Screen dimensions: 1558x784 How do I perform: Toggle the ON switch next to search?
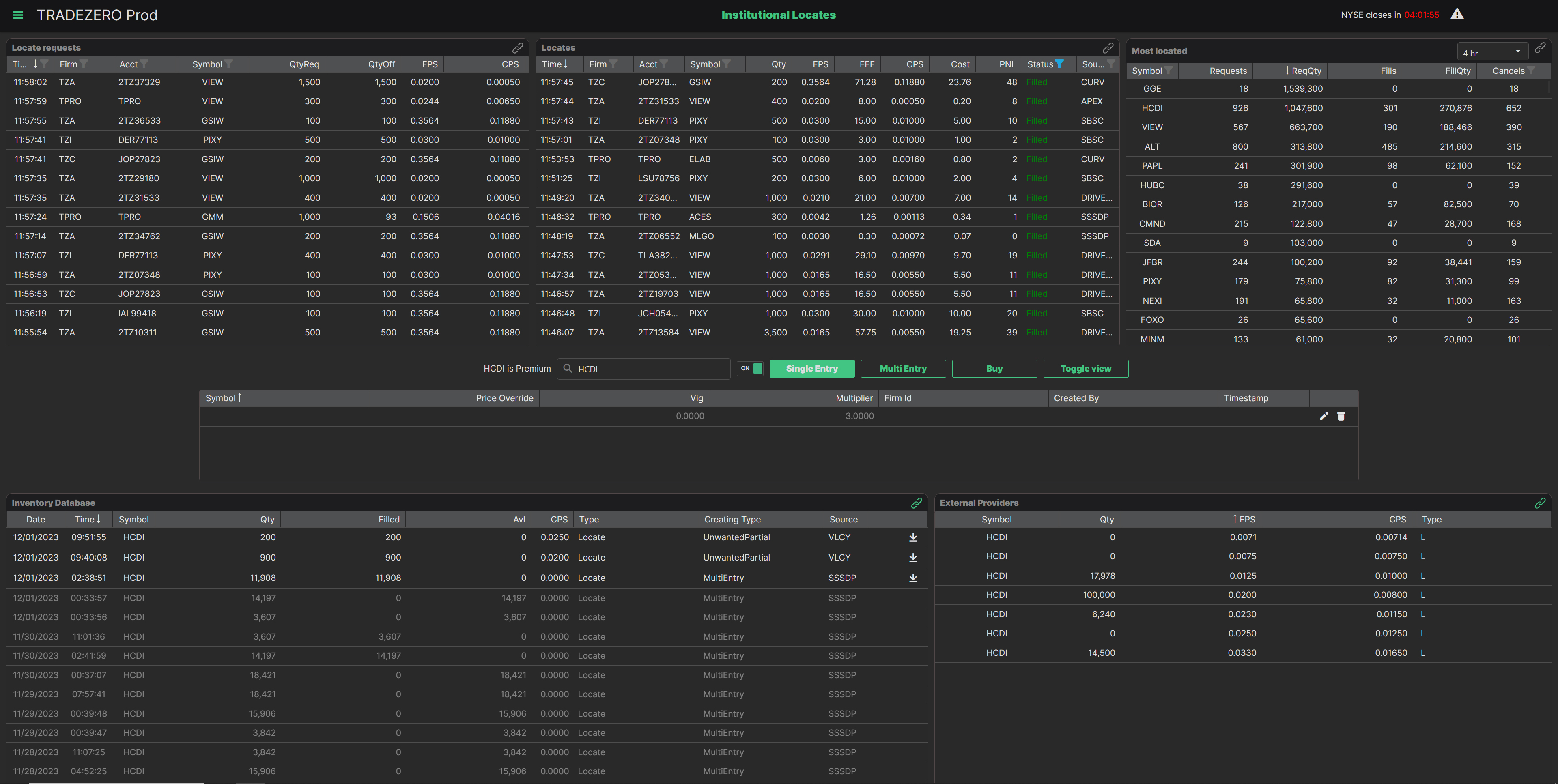751,369
